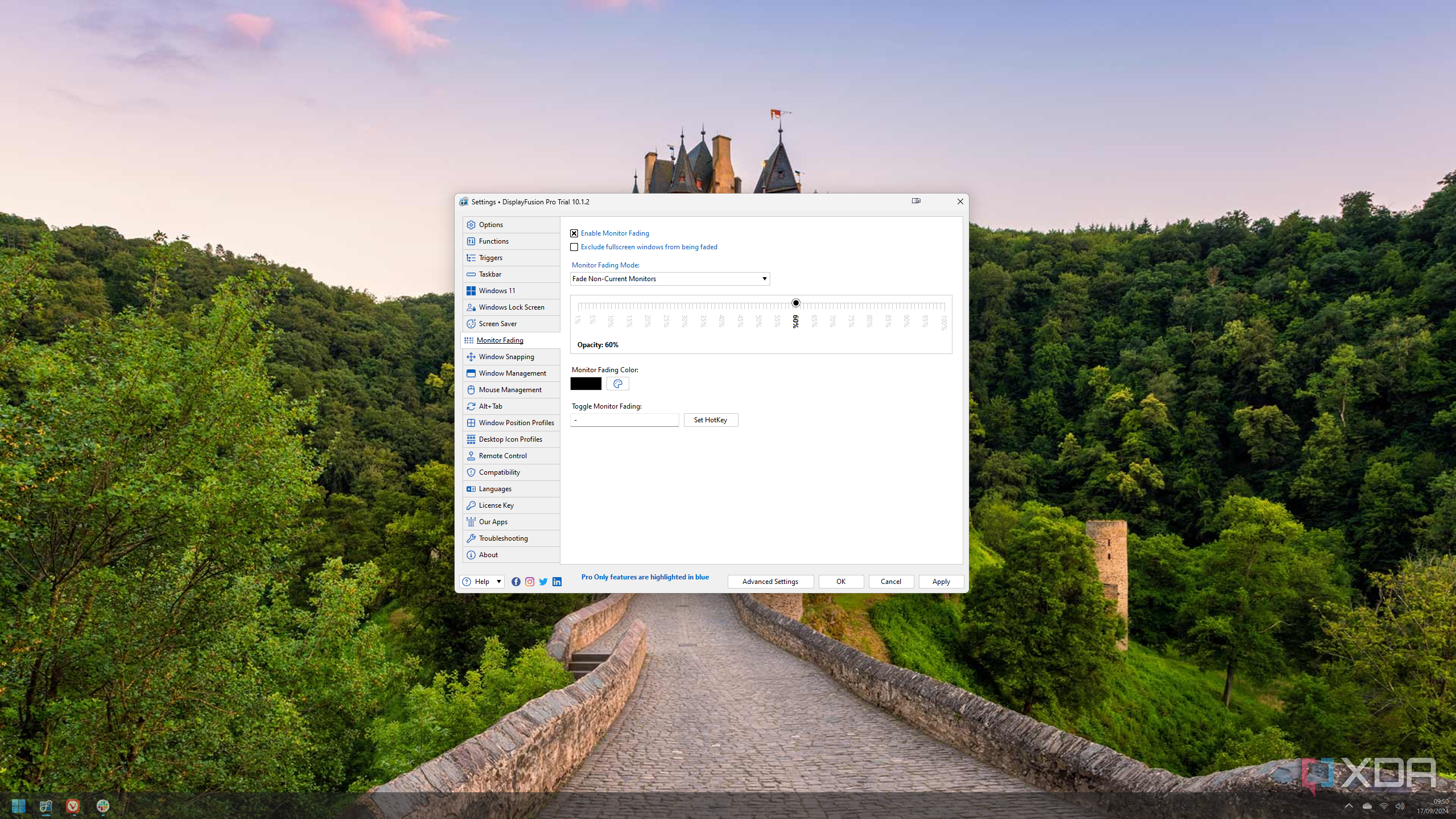
Task: Open the Vivaldi browser from taskbar
Action: 73,806
